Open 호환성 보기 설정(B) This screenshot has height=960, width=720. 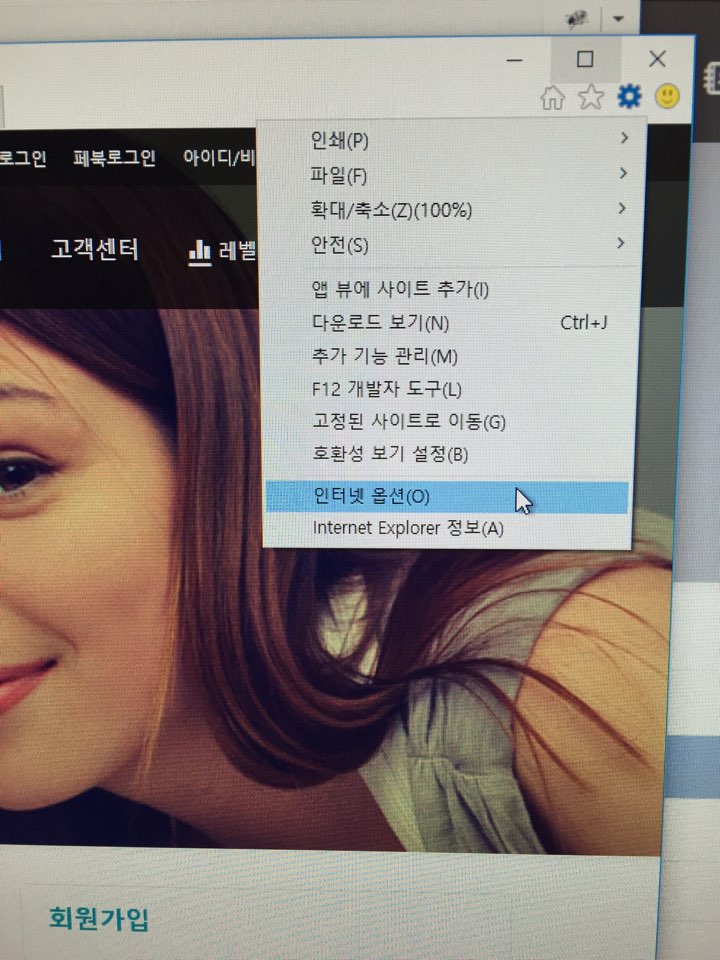click(450, 454)
